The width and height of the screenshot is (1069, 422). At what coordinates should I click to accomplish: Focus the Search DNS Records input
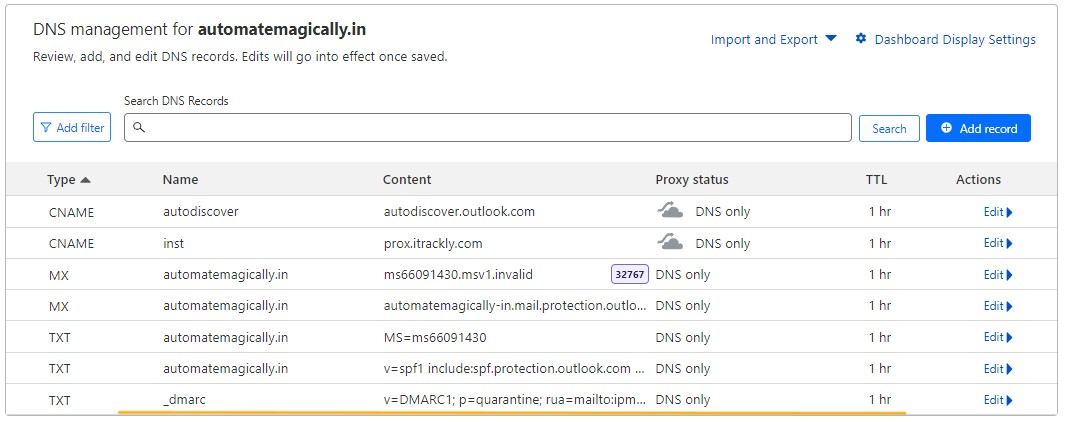[x=487, y=127]
